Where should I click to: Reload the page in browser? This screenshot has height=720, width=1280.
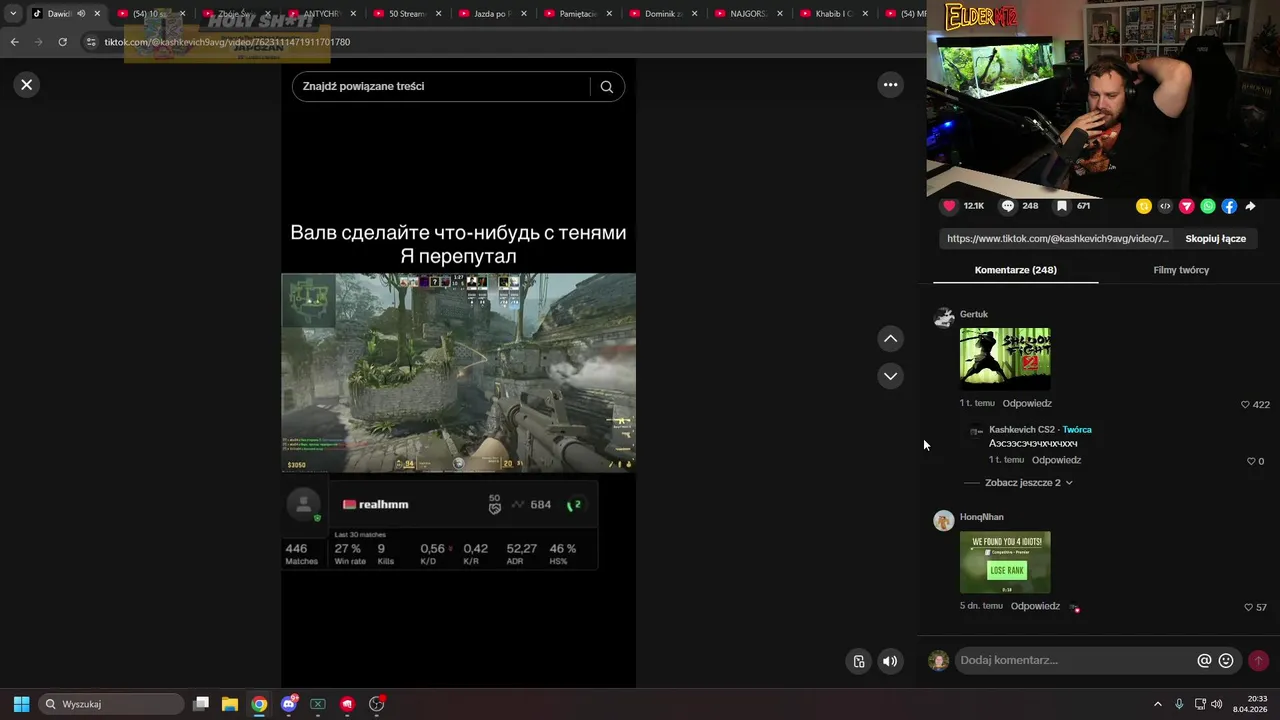(x=62, y=42)
